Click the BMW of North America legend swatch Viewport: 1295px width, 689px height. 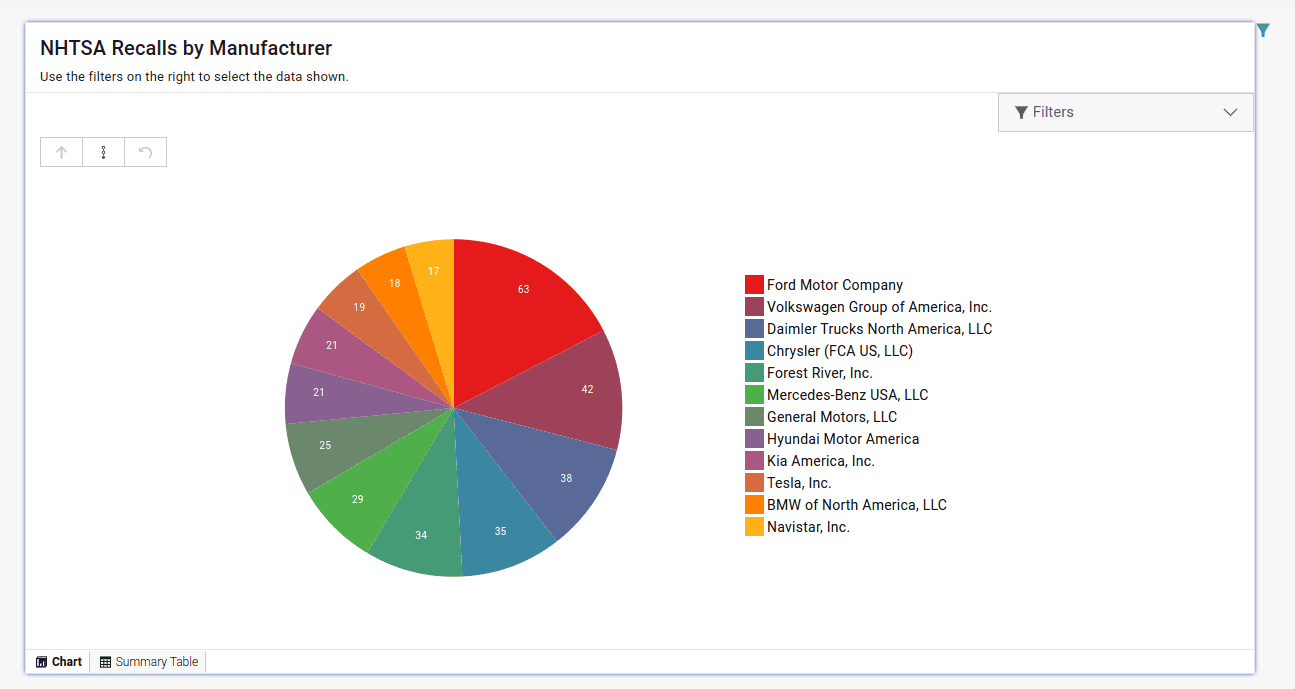tap(754, 505)
